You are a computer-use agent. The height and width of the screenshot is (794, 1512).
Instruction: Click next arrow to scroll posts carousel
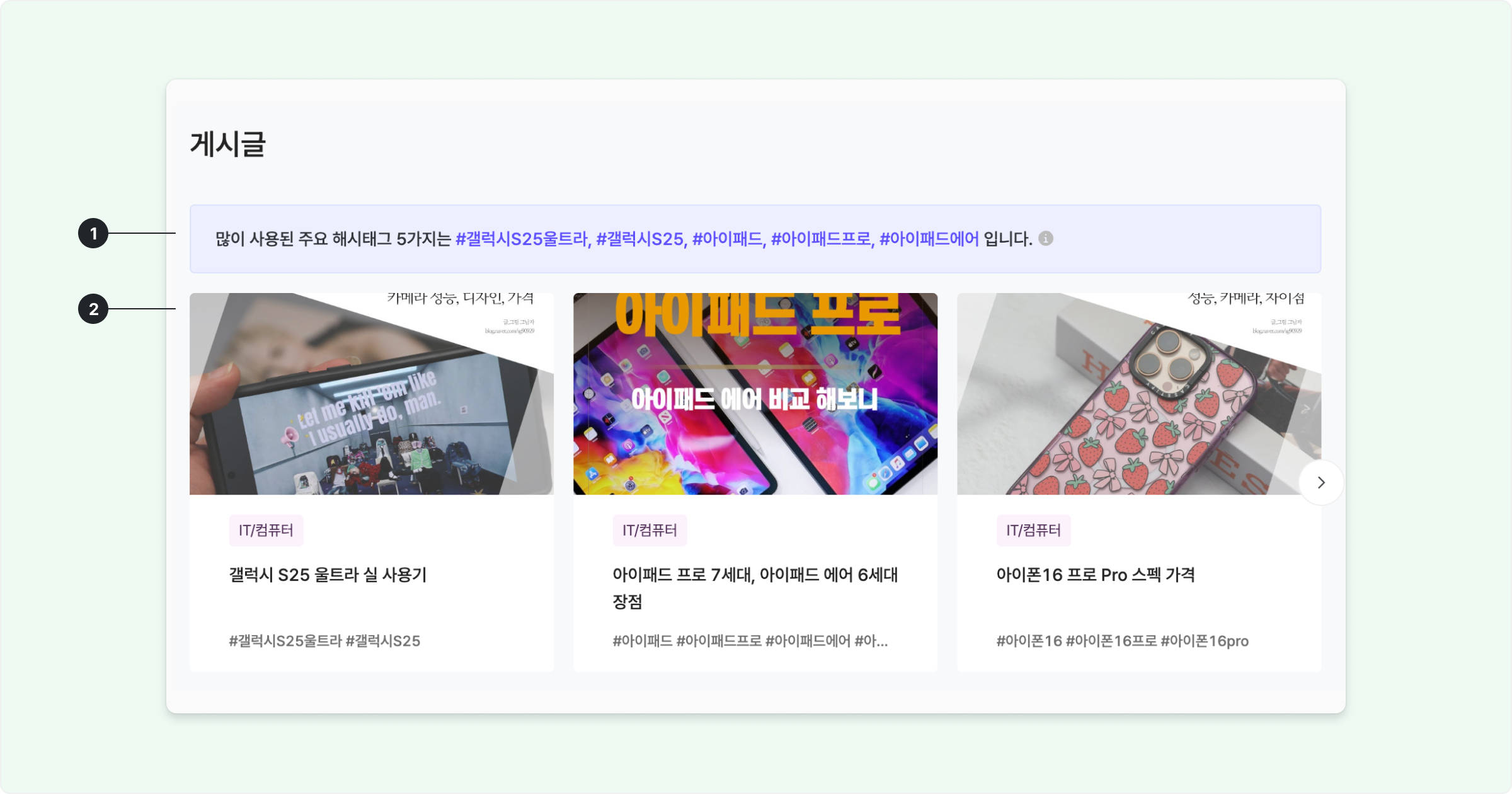pyautogui.click(x=1321, y=483)
